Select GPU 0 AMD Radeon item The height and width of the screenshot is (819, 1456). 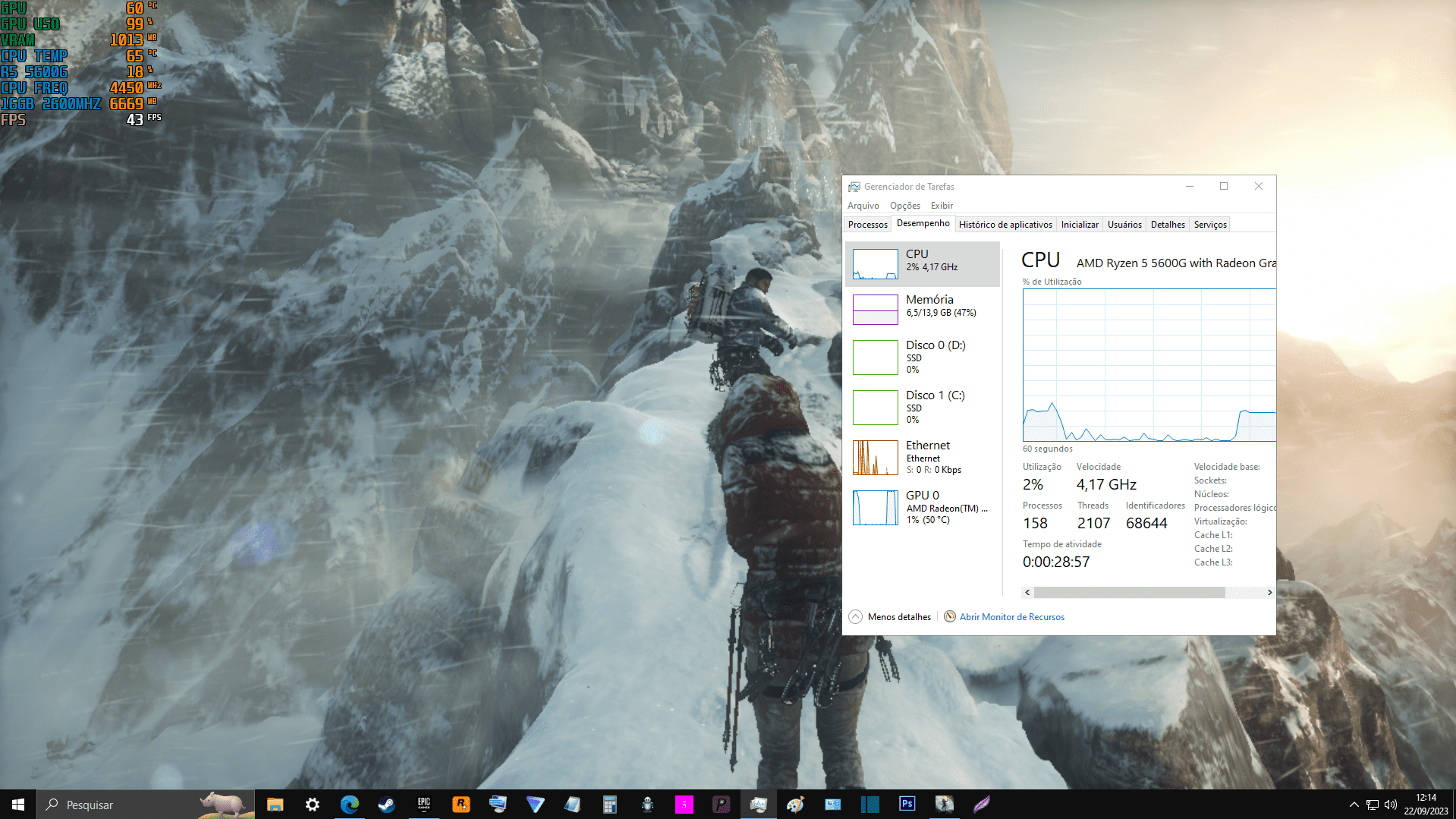point(923,508)
